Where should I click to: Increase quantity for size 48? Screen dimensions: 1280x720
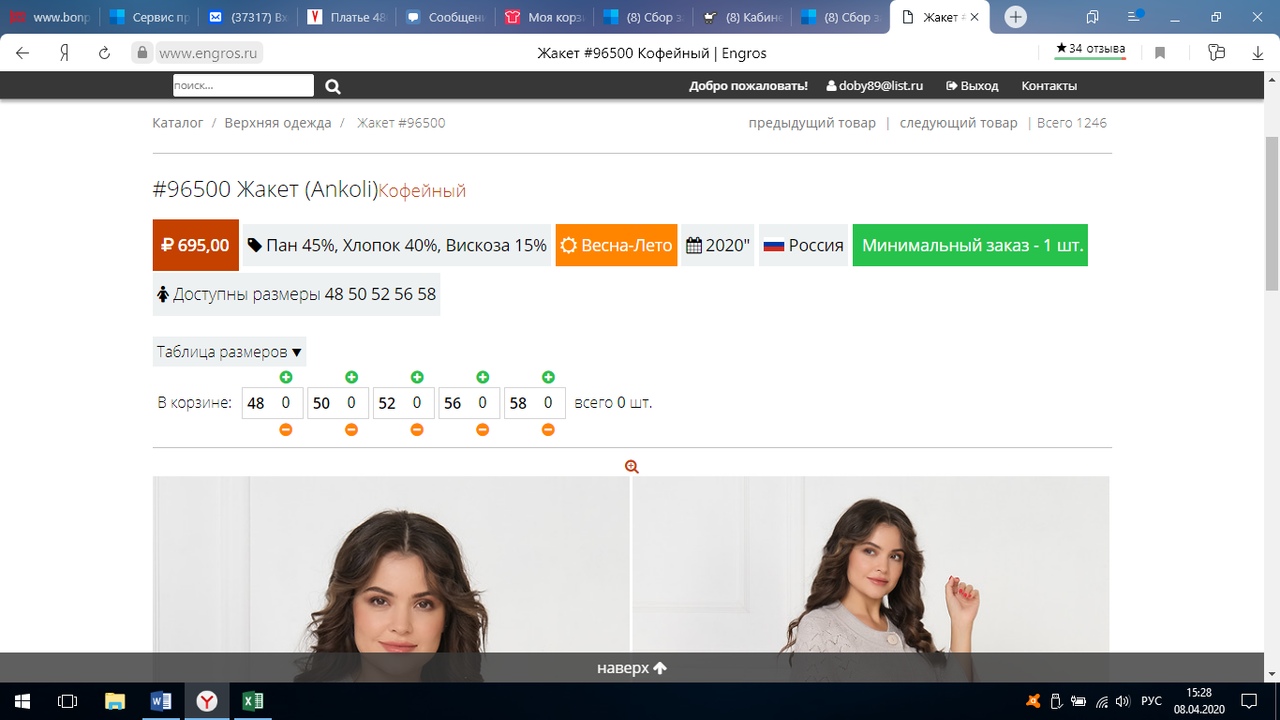point(286,377)
